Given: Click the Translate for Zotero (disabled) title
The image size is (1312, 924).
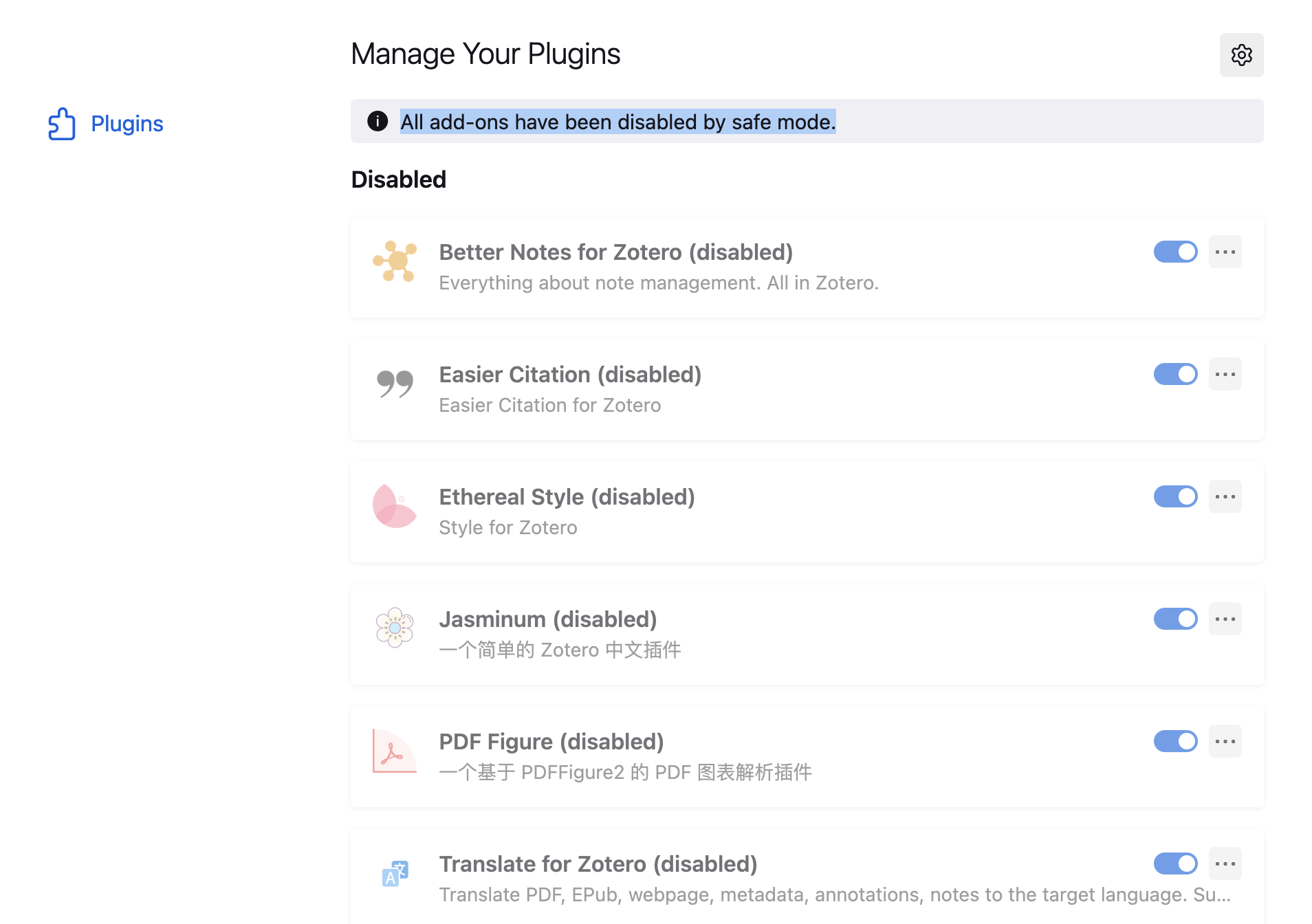Looking at the screenshot, I should [x=598, y=864].
